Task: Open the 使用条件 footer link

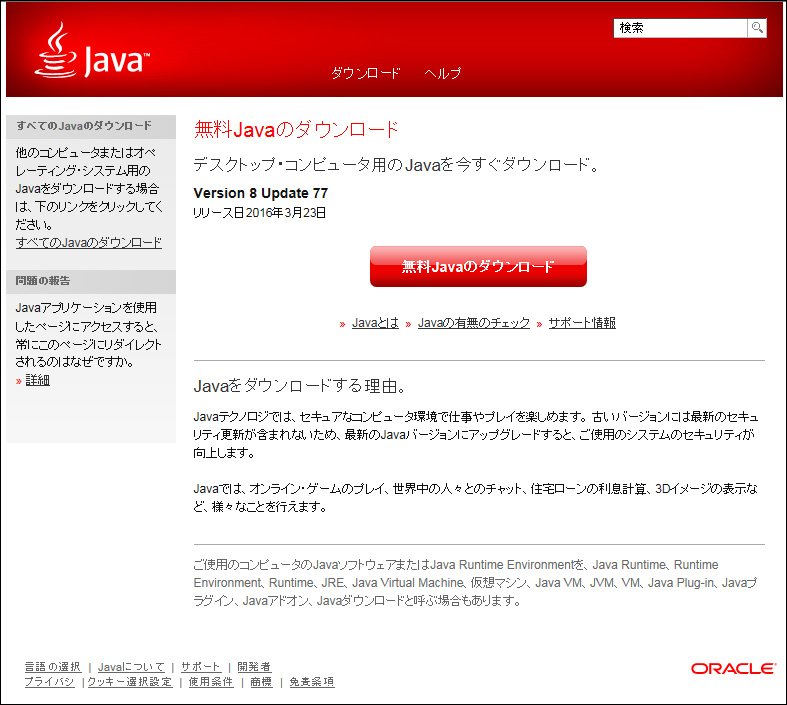Action: pyautogui.click(x=211, y=682)
